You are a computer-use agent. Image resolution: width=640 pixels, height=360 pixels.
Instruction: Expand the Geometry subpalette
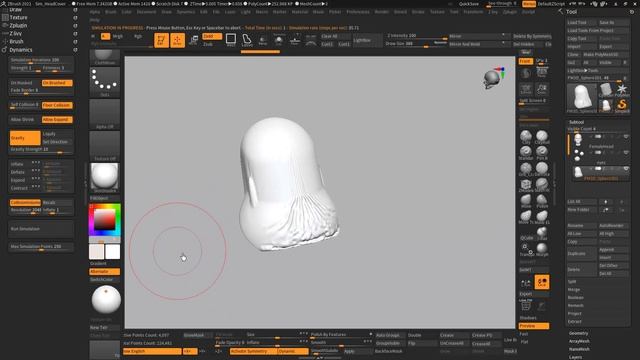coord(578,333)
